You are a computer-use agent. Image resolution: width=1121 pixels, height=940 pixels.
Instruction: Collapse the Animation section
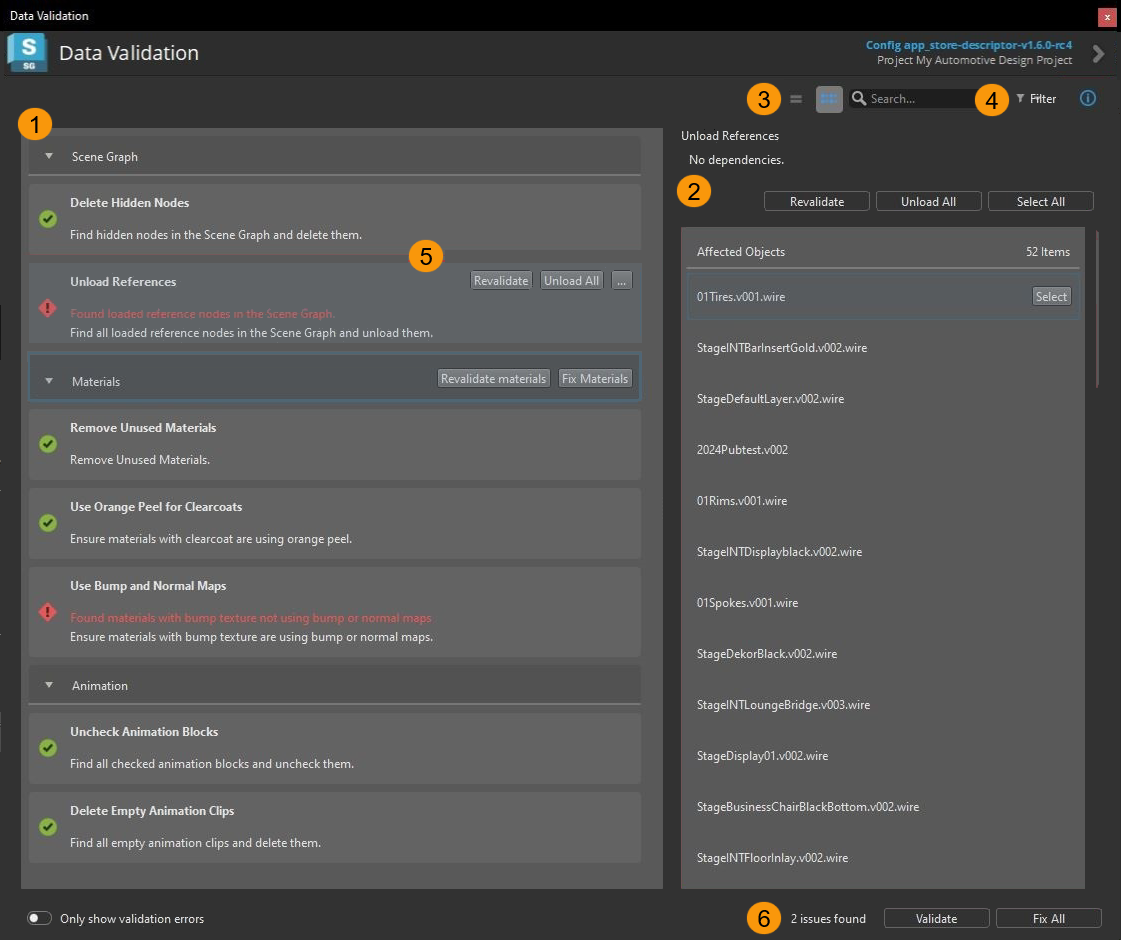click(x=49, y=685)
